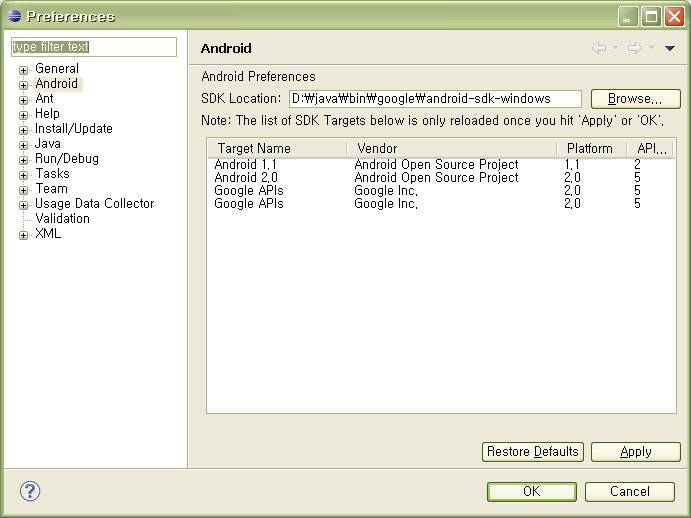Click the help question mark icon

pyautogui.click(x=30, y=491)
